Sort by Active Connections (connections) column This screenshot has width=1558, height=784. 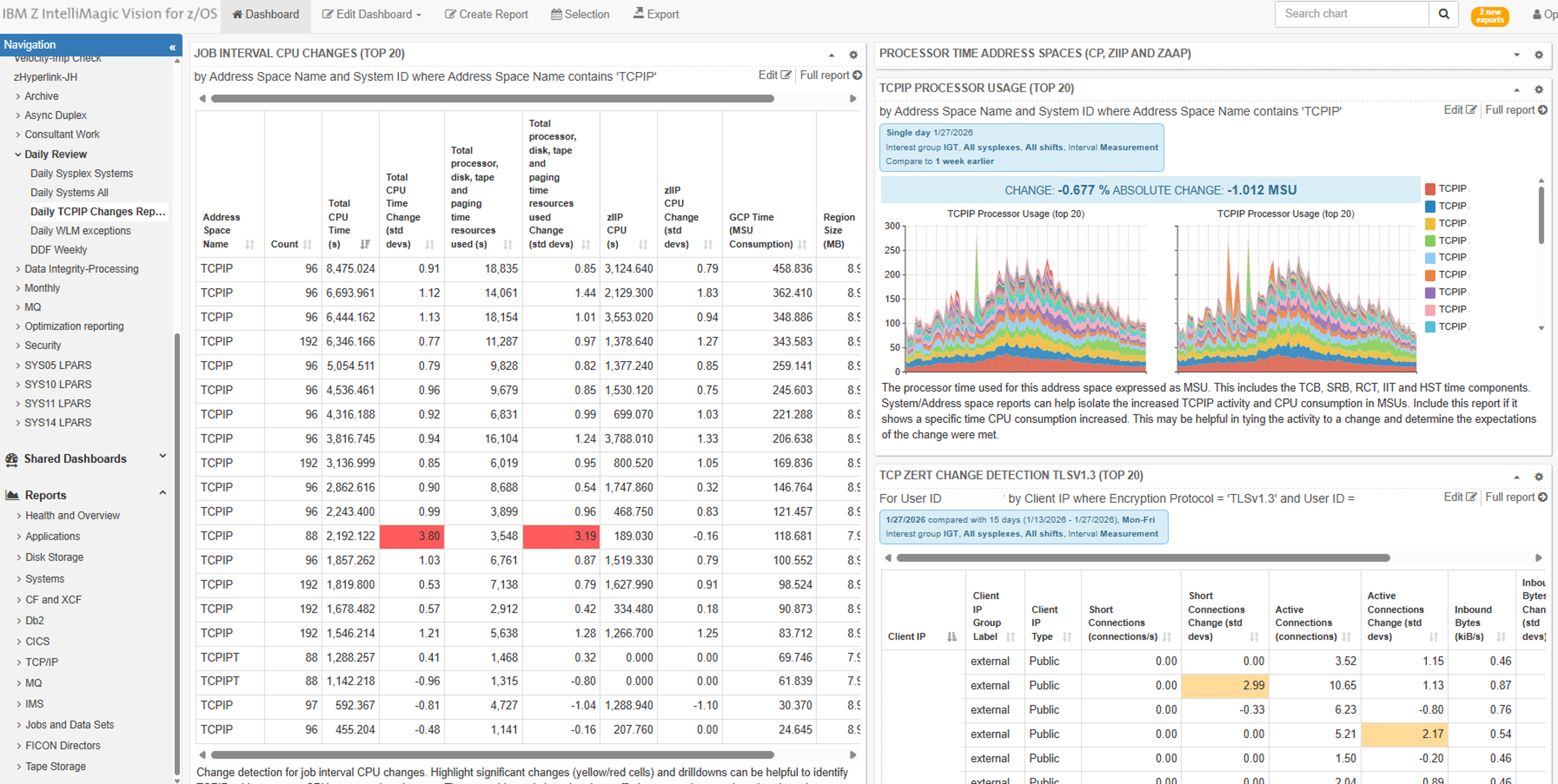pyautogui.click(x=1346, y=636)
